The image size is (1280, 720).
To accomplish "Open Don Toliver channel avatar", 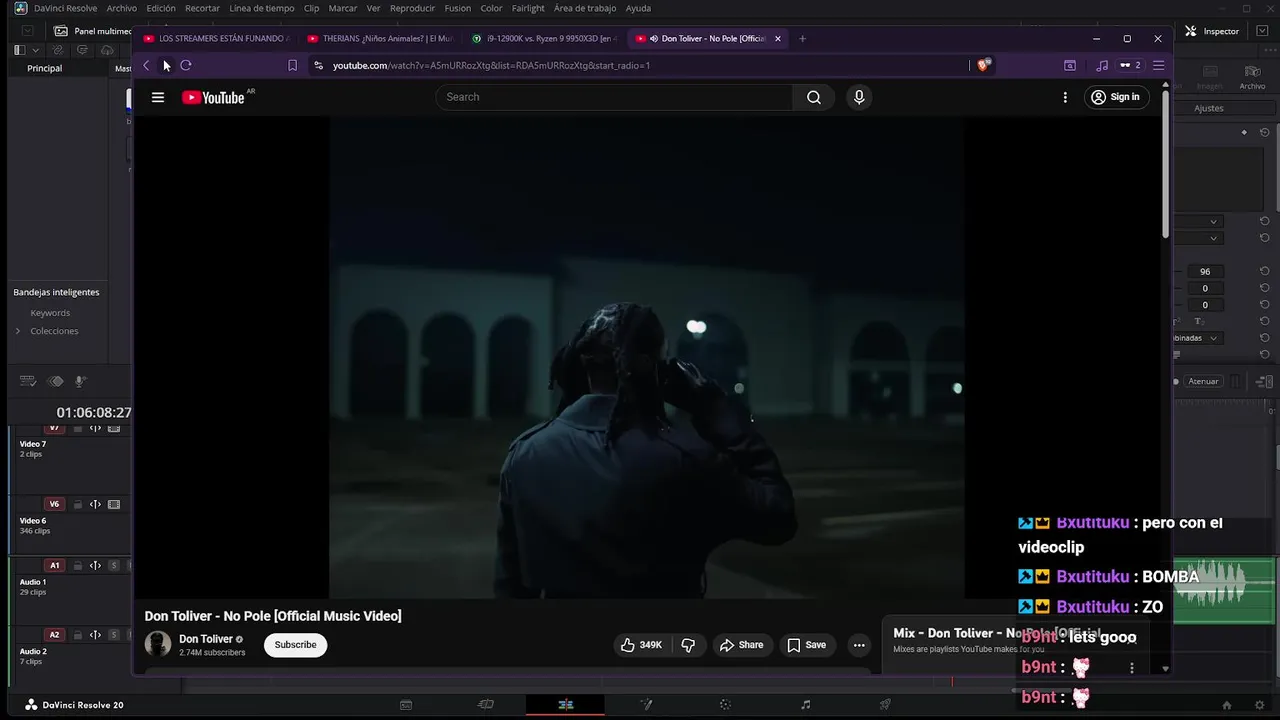I will (158, 644).
